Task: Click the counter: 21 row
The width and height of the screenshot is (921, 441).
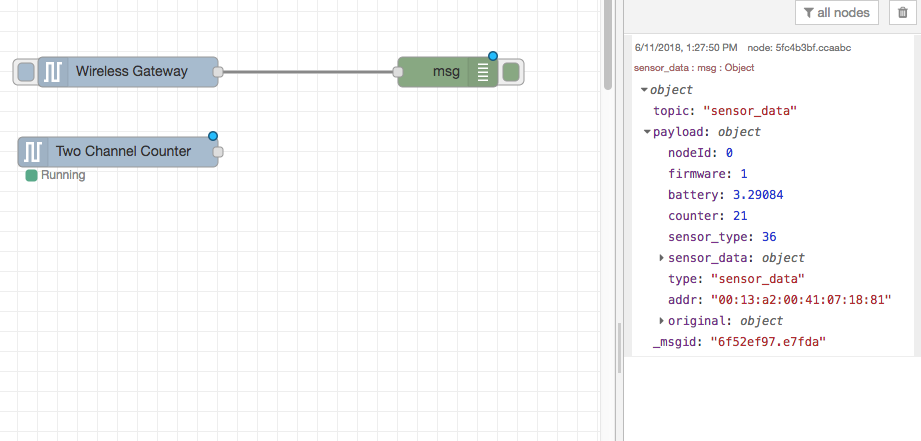Action: 707,216
